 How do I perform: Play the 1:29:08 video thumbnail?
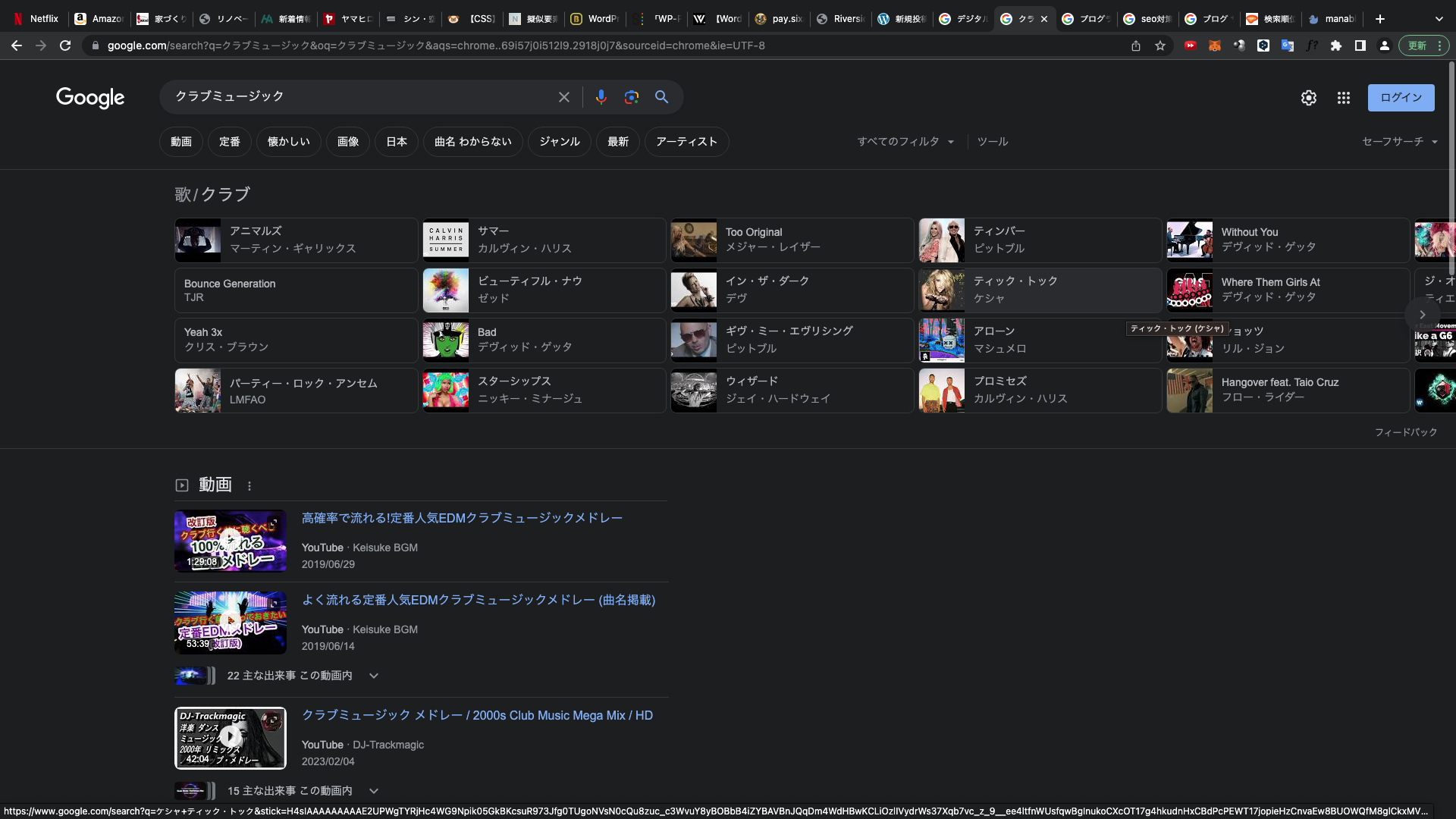(x=231, y=541)
